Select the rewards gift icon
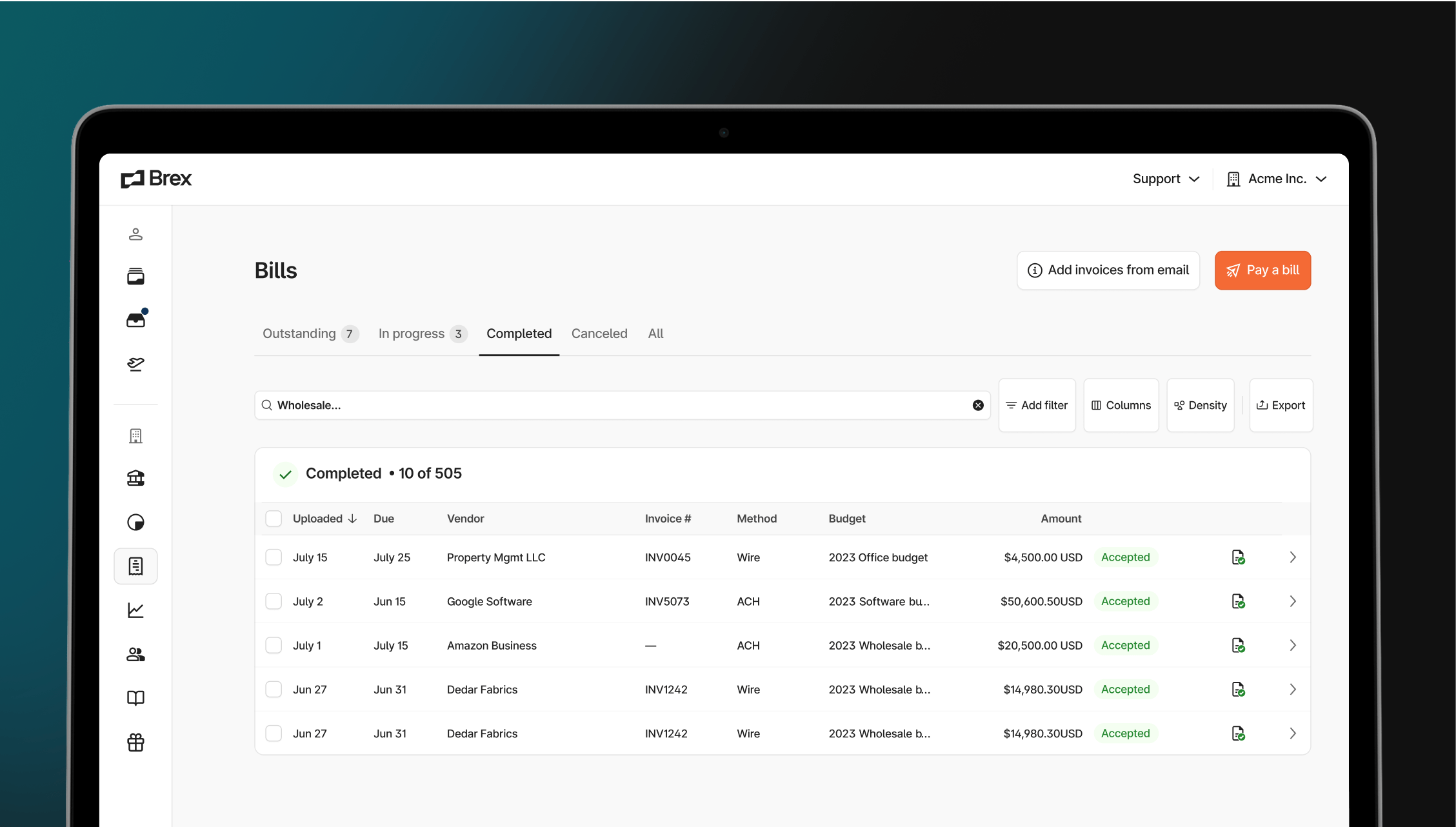The height and width of the screenshot is (827, 1456). pyautogui.click(x=135, y=742)
